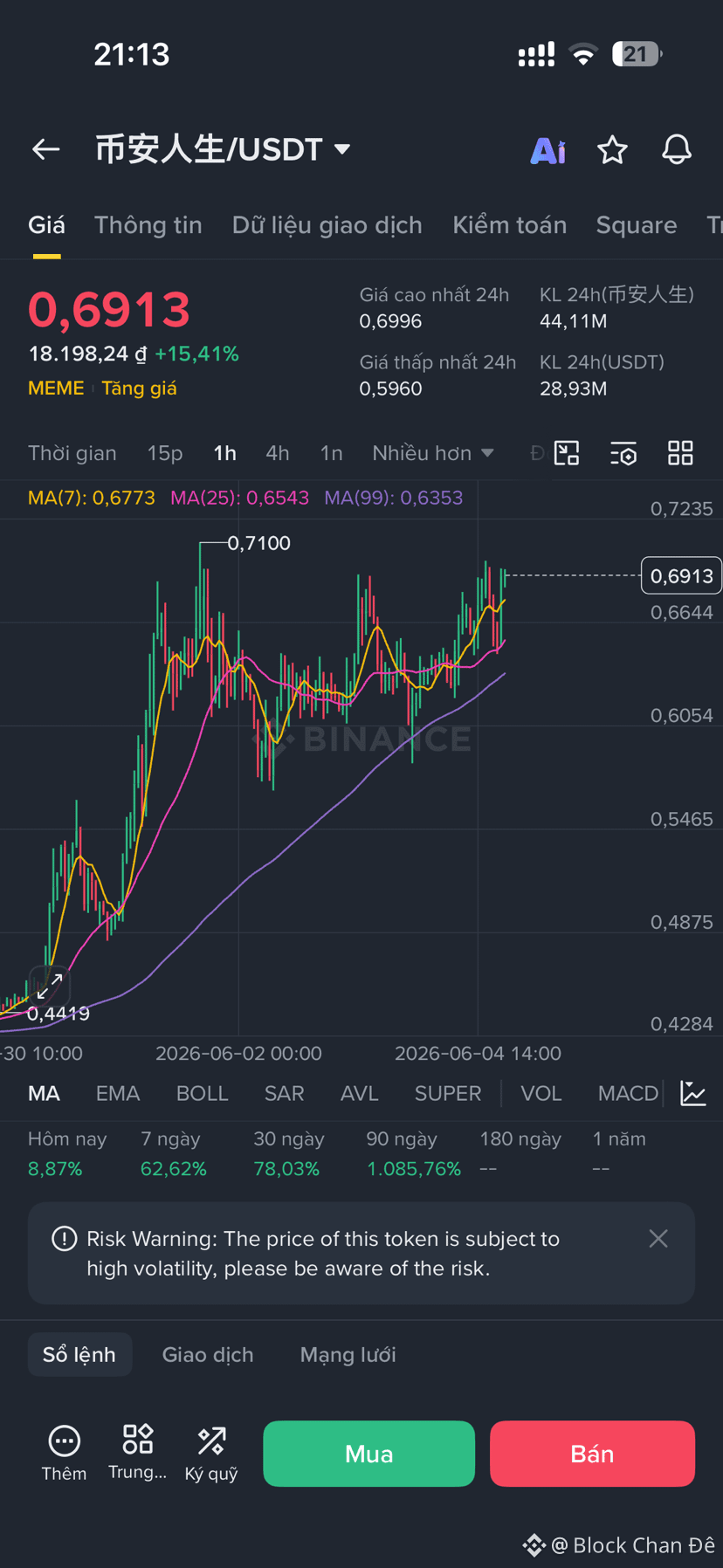Open Nhiều hơn timeframe dropdown

point(433,453)
